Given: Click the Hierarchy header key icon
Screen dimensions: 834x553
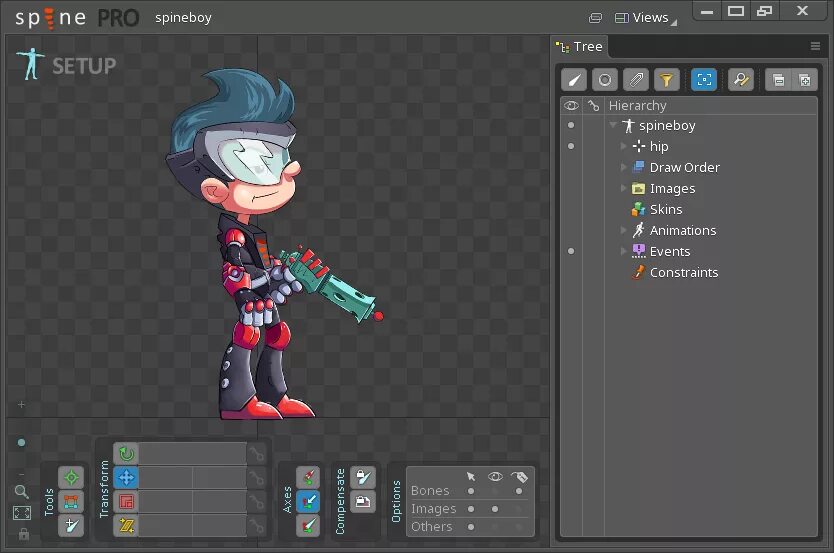Looking at the screenshot, I should [594, 106].
